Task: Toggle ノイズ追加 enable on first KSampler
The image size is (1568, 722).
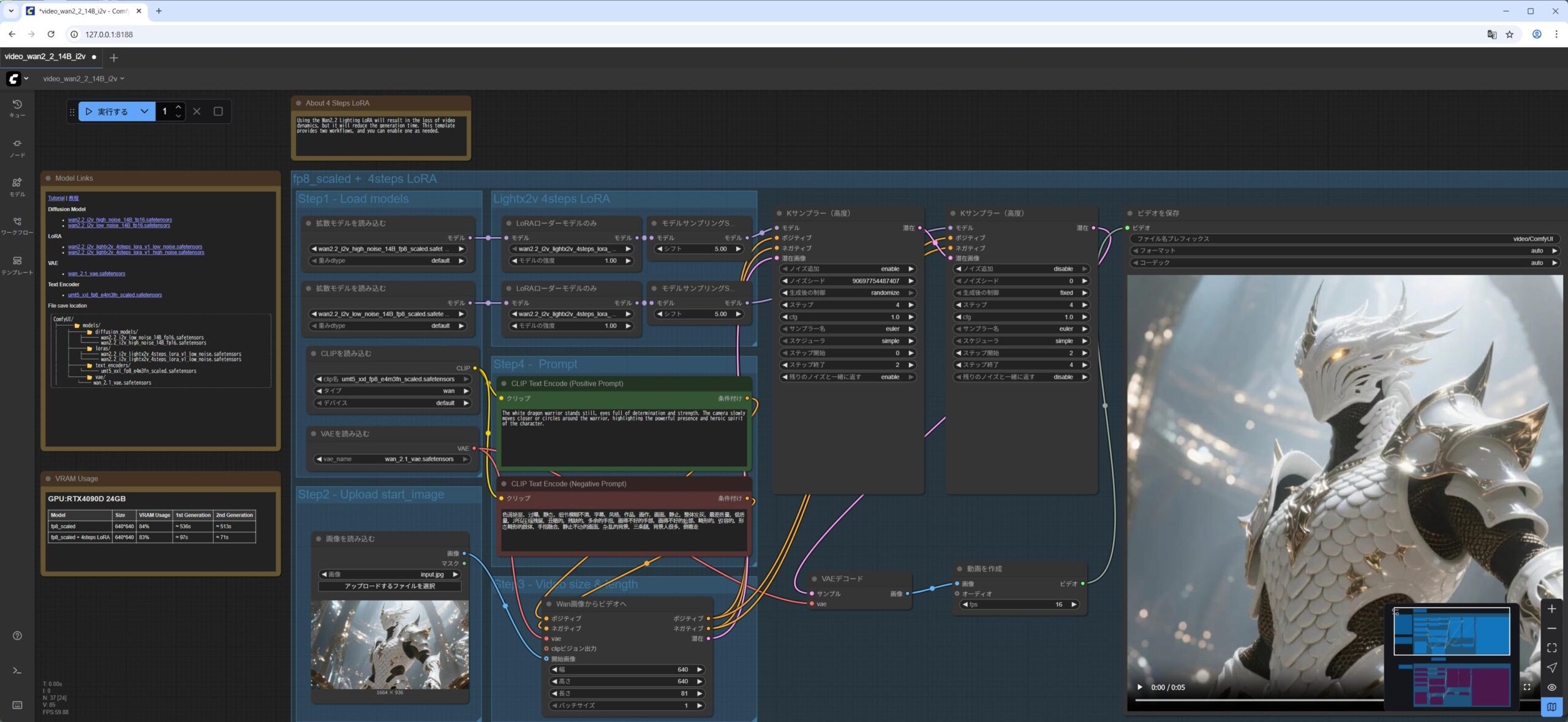Action: (x=848, y=269)
